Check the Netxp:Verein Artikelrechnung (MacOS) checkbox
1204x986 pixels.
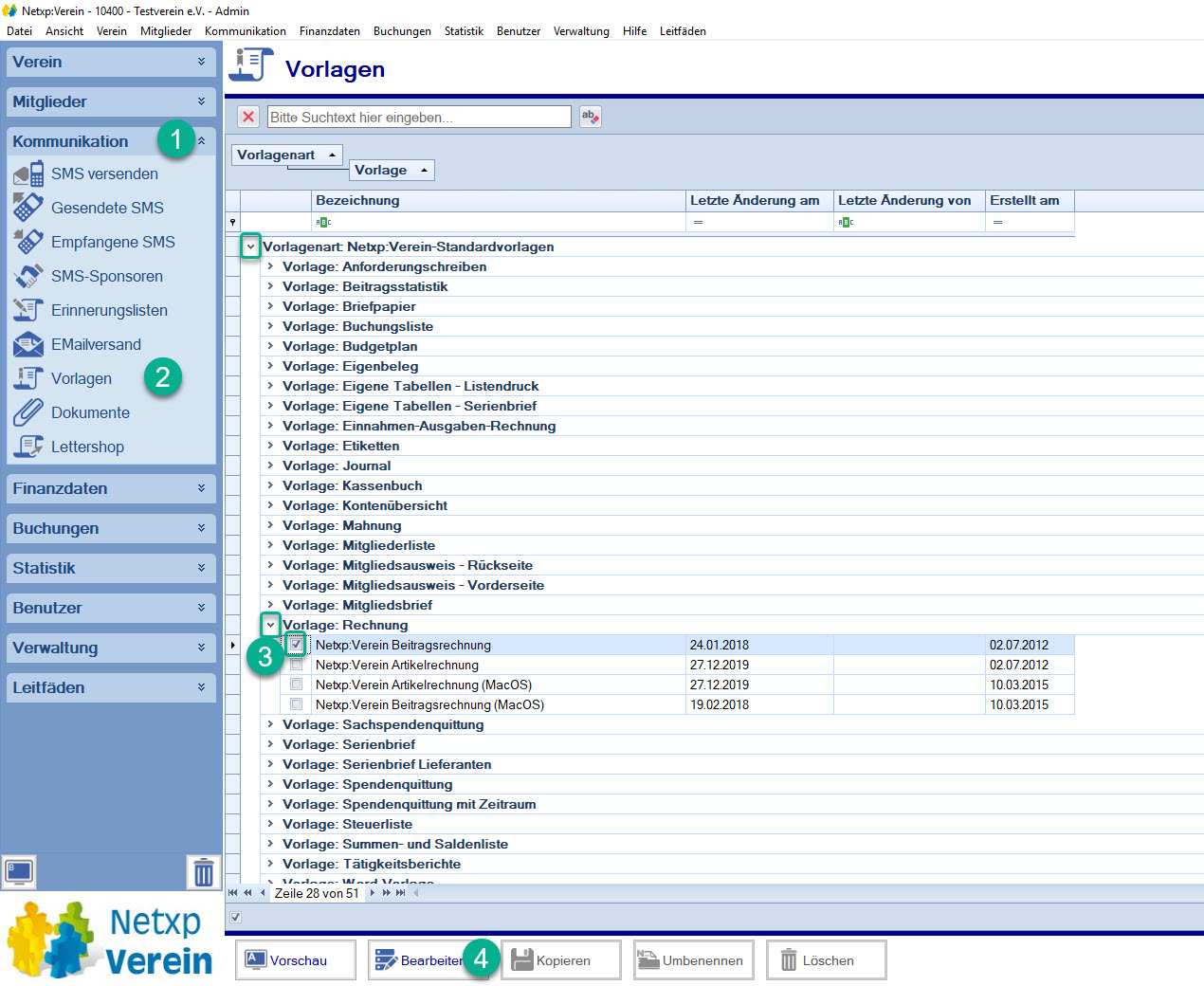coord(297,685)
